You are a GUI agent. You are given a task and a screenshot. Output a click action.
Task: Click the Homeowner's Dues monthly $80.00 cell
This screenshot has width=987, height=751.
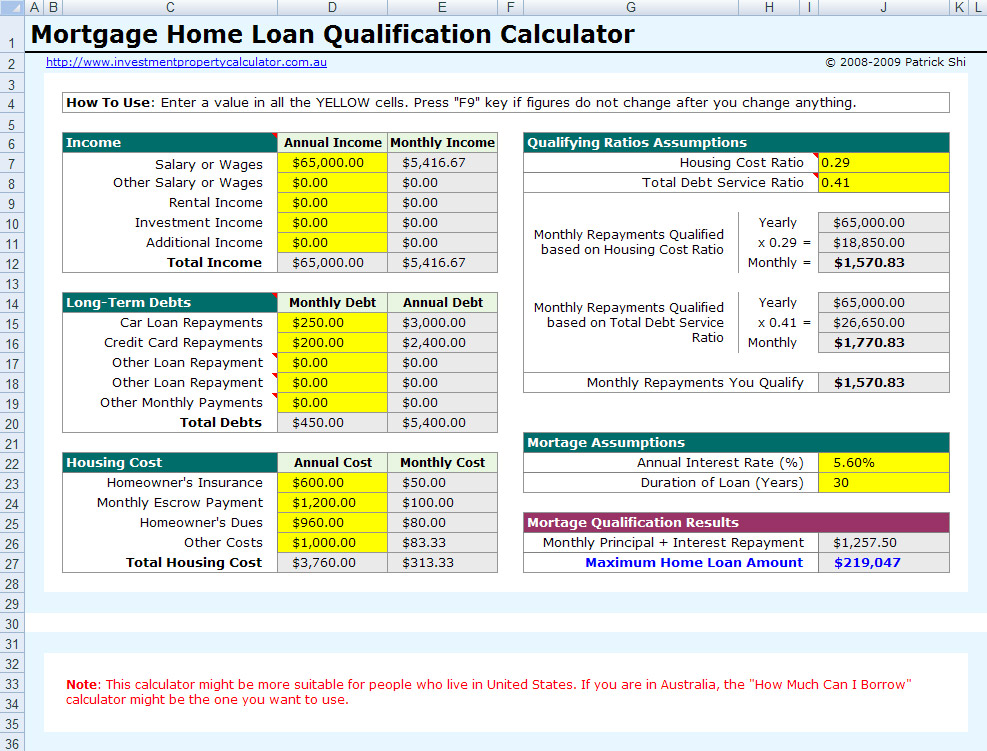443,522
